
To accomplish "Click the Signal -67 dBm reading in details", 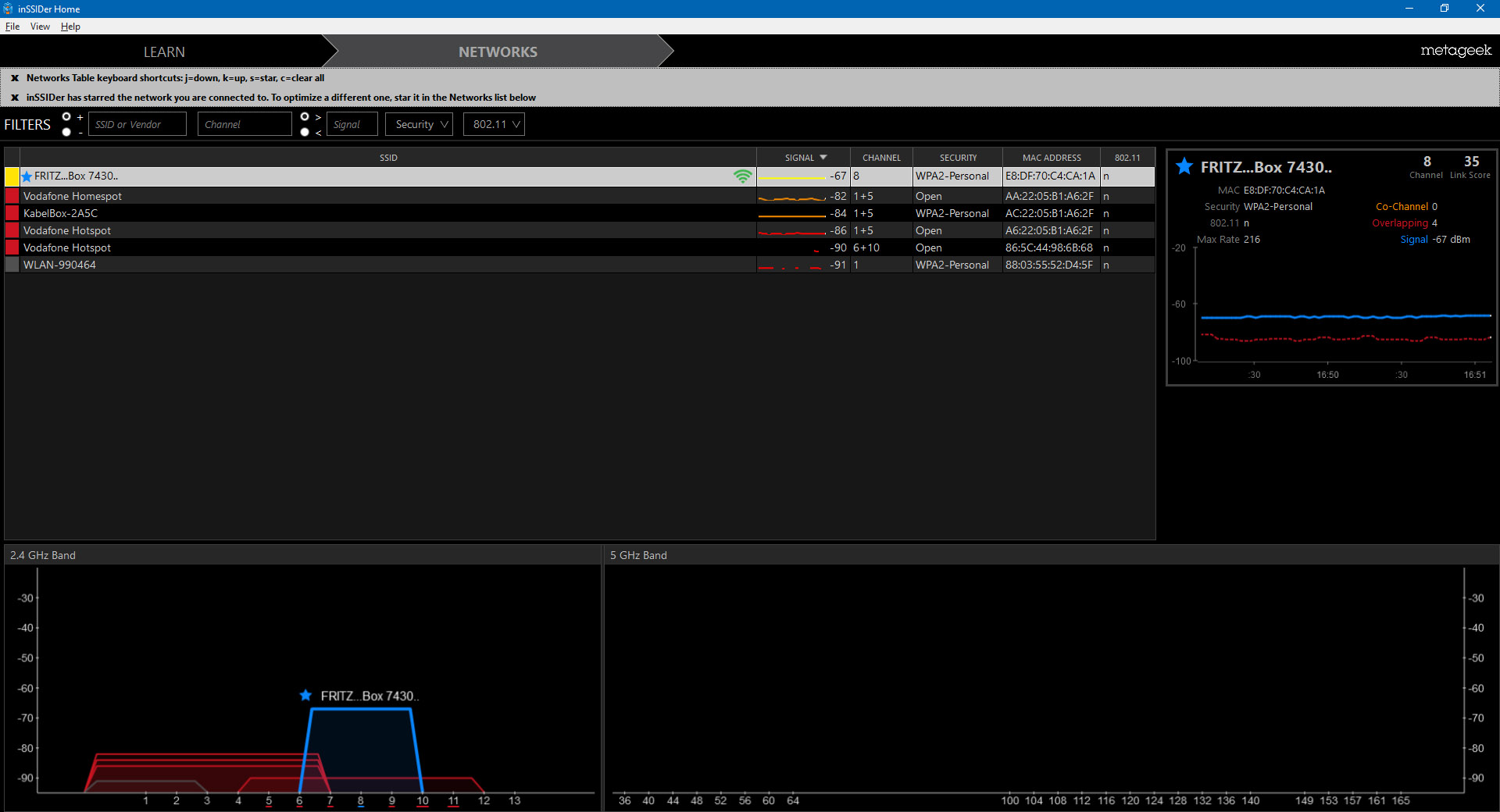I will pyautogui.click(x=1452, y=240).
